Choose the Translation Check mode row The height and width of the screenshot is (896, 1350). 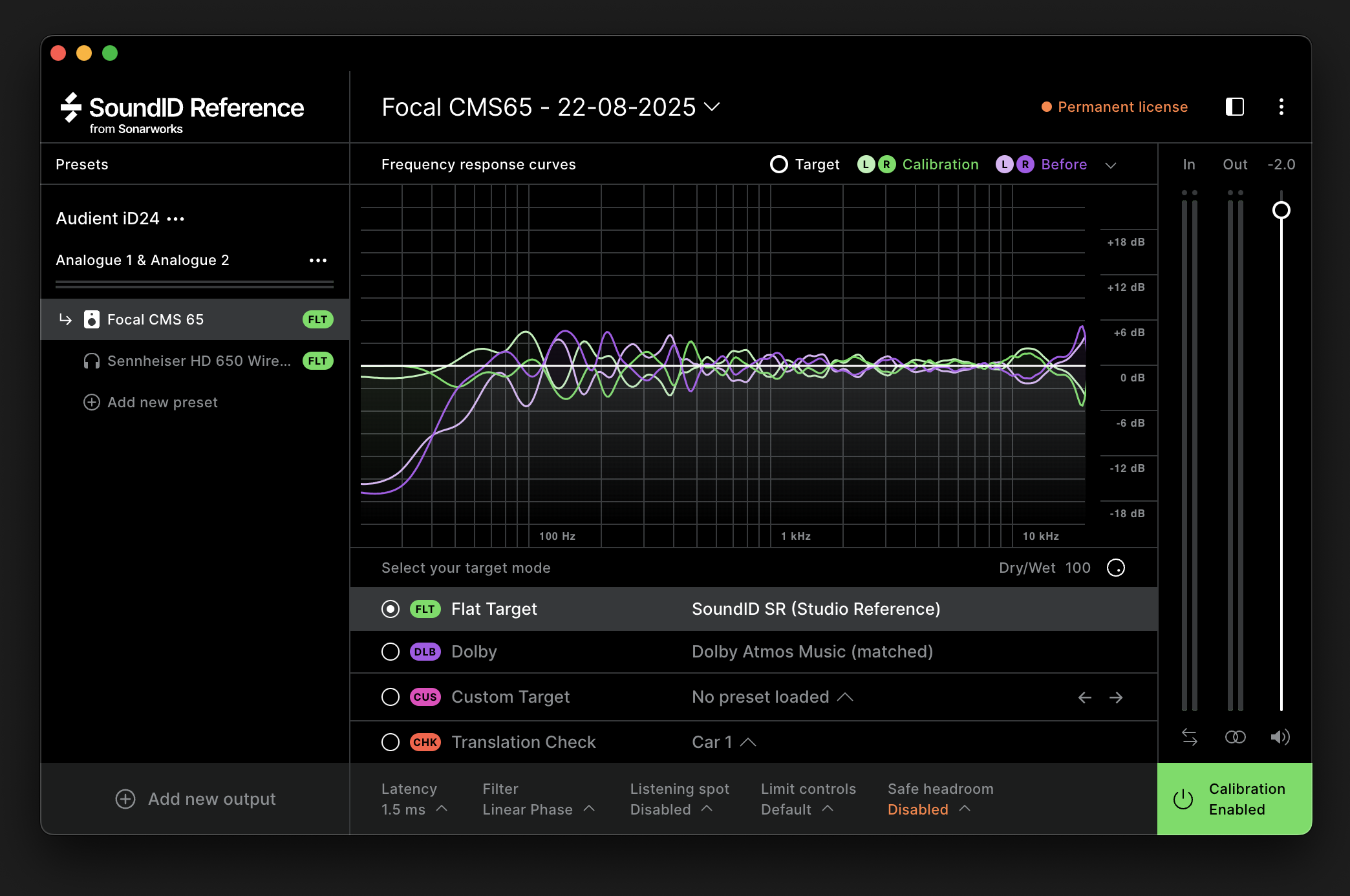pyautogui.click(x=754, y=742)
